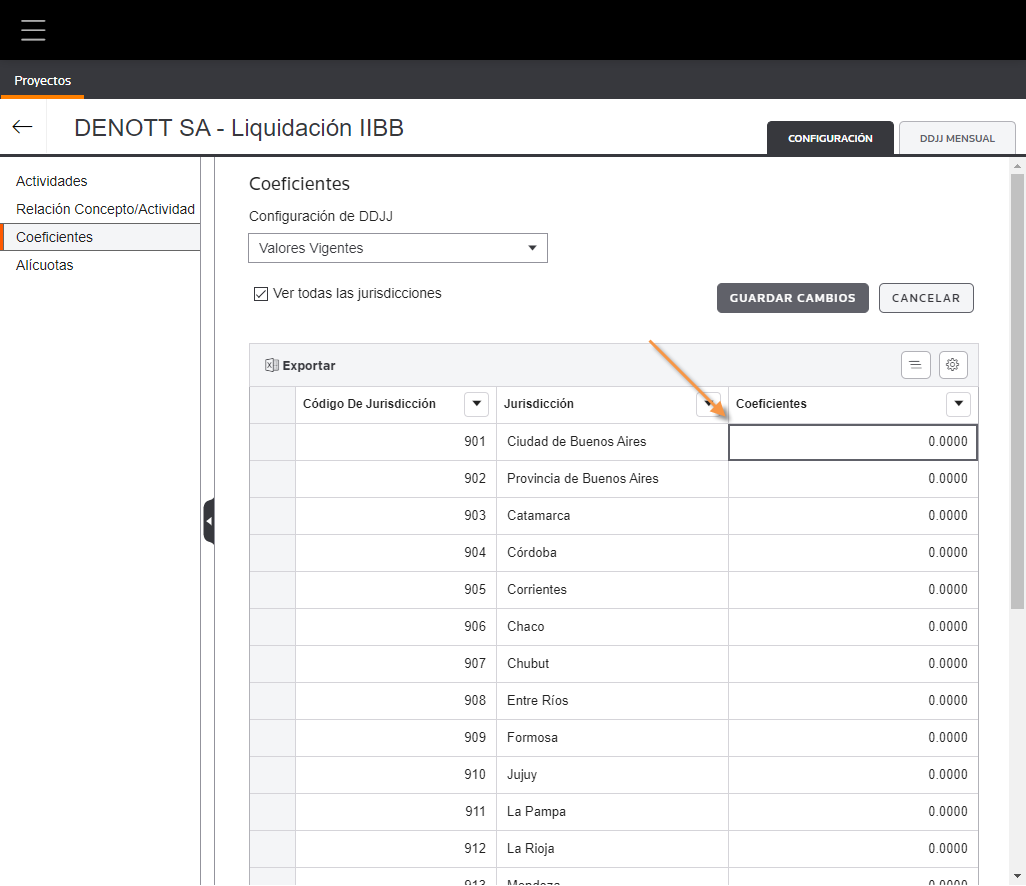Open Actividades section
This screenshot has height=886, width=1026.
coord(52,181)
